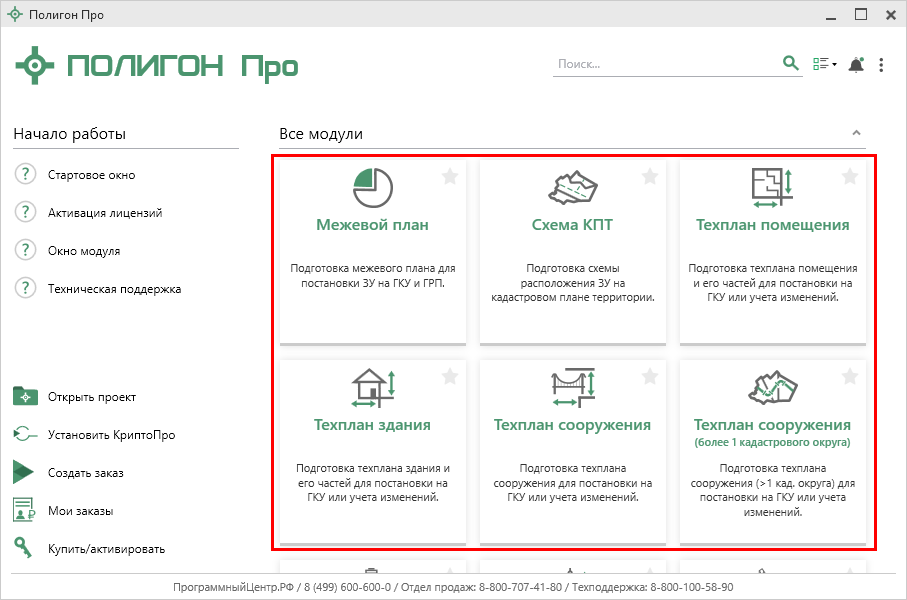Collapse the Все модули section
Screen dimensions: 907x600
[x=855, y=133]
